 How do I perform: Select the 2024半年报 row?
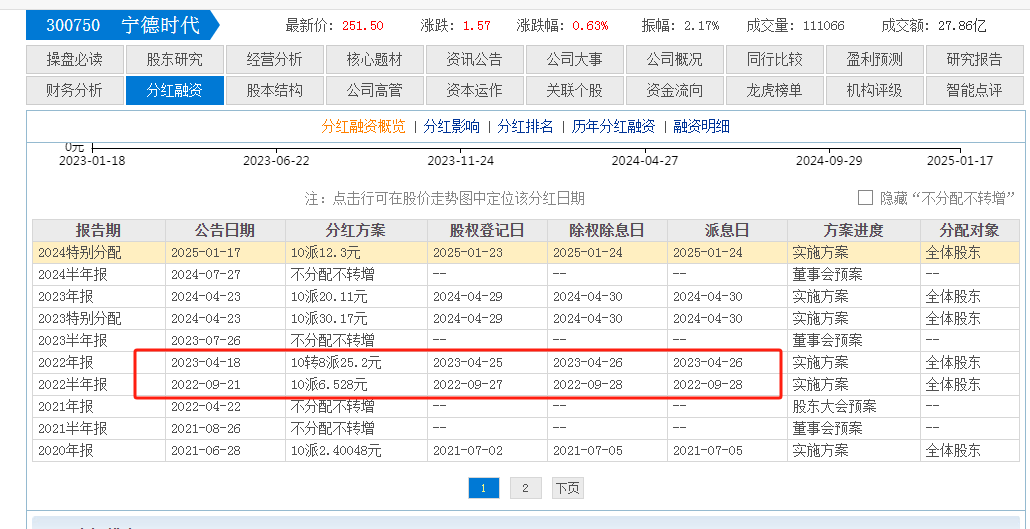click(526, 275)
